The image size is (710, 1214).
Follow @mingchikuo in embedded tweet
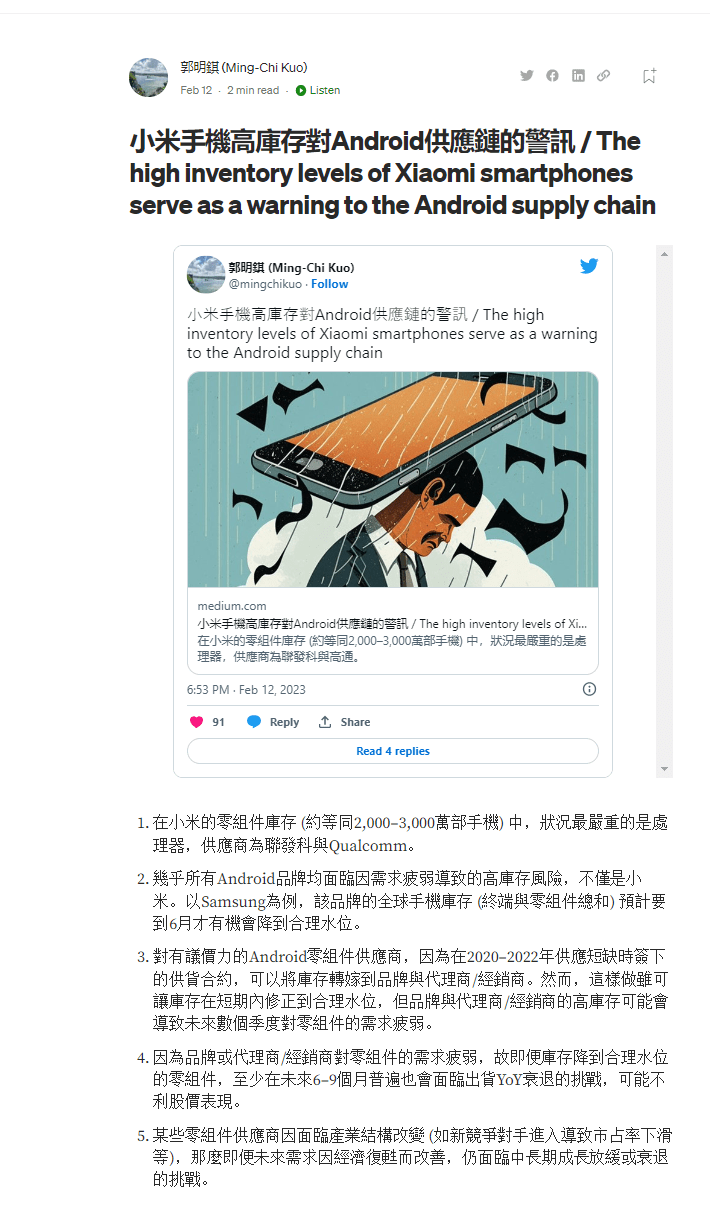(329, 284)
